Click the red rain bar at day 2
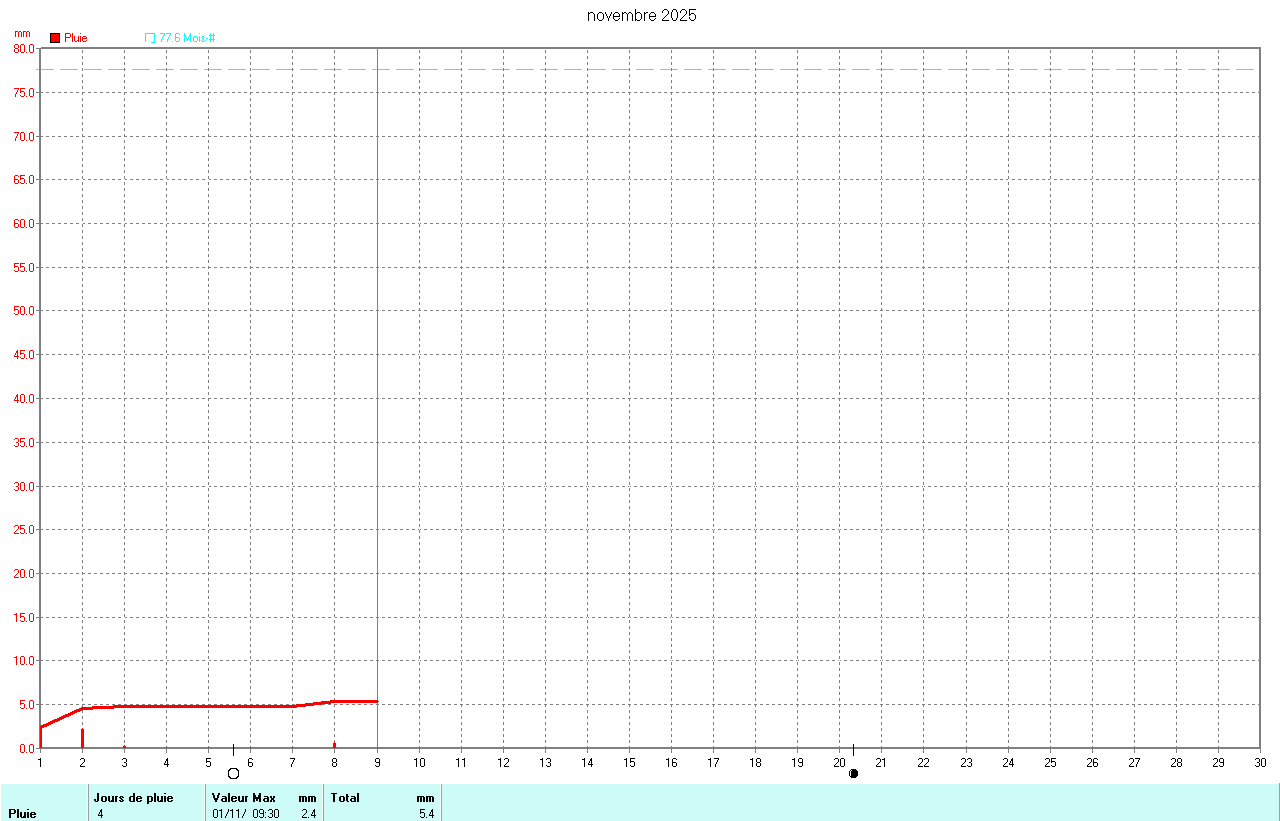Viewport: 1280px width, 821px height. click(x=82, y=738)
